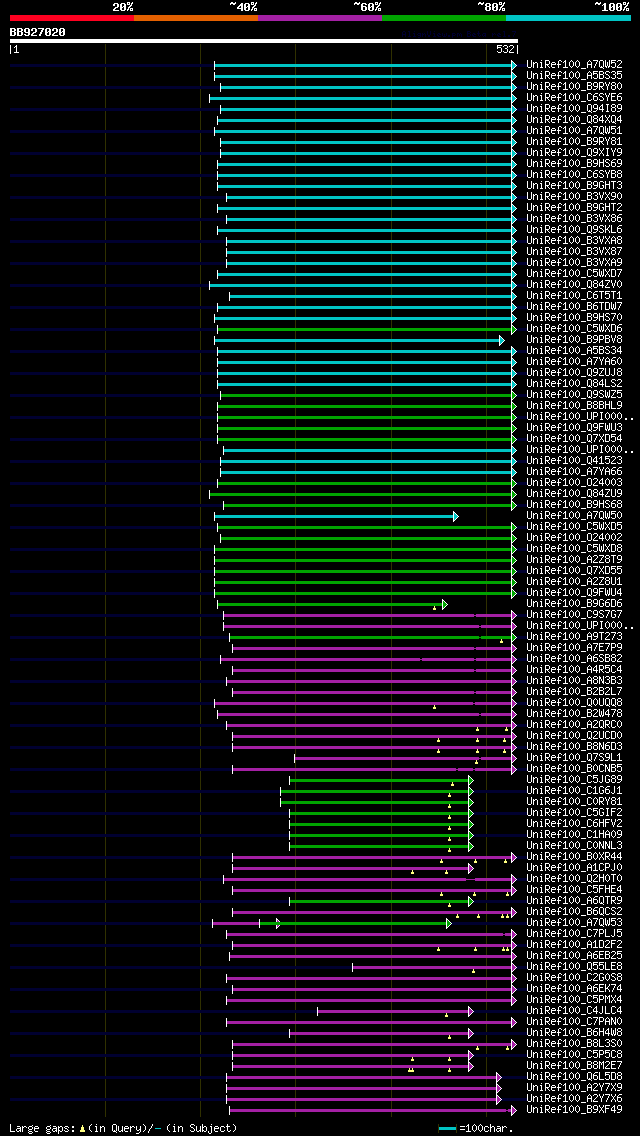This screenshot has width=640, height=1136.
Task: Open the UniRef100_A7QW53 entry
Action: point(574,922)
